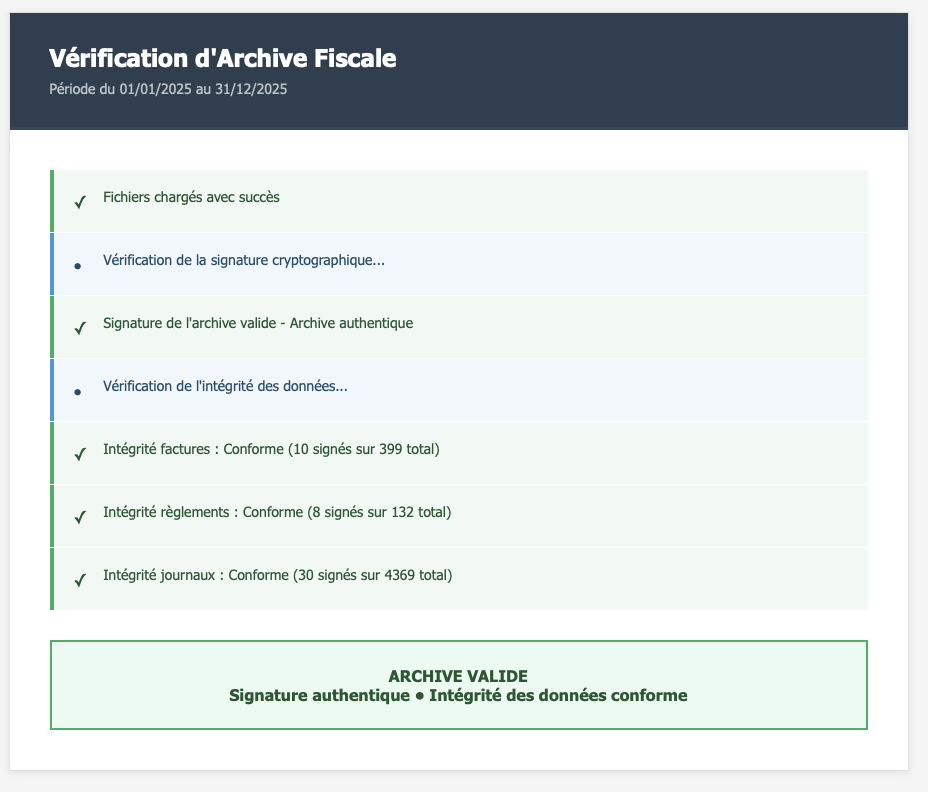Click the ARCHIVE VALIDE heading
The height and width of the screenshot is (792, 928).
[x=458, y=676]
